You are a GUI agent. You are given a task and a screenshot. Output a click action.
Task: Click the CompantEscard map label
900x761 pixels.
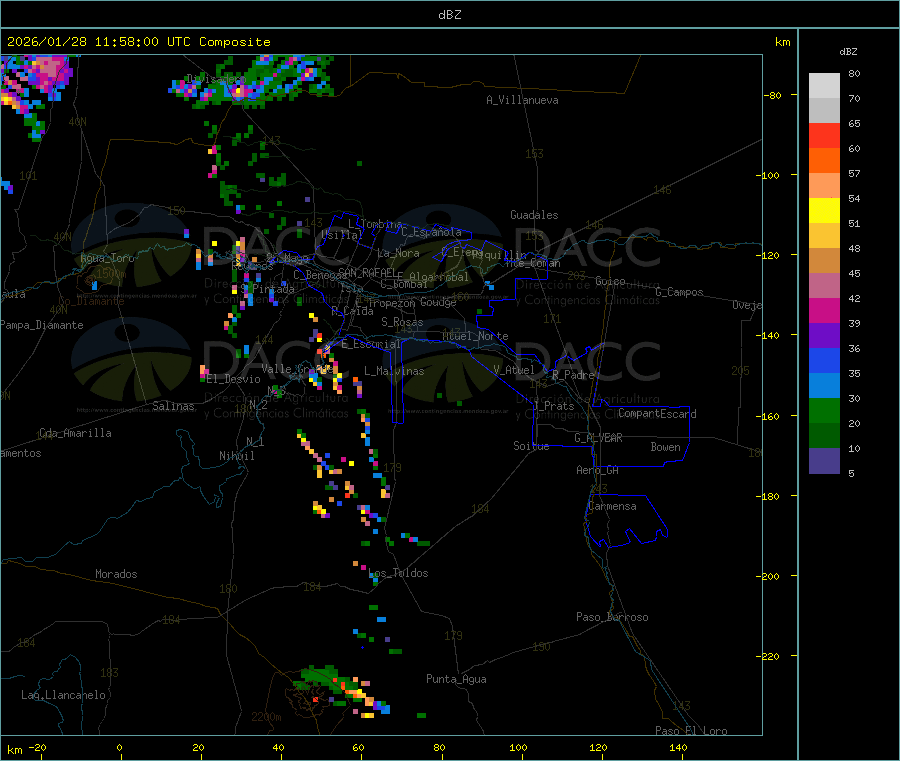(657, 414)
